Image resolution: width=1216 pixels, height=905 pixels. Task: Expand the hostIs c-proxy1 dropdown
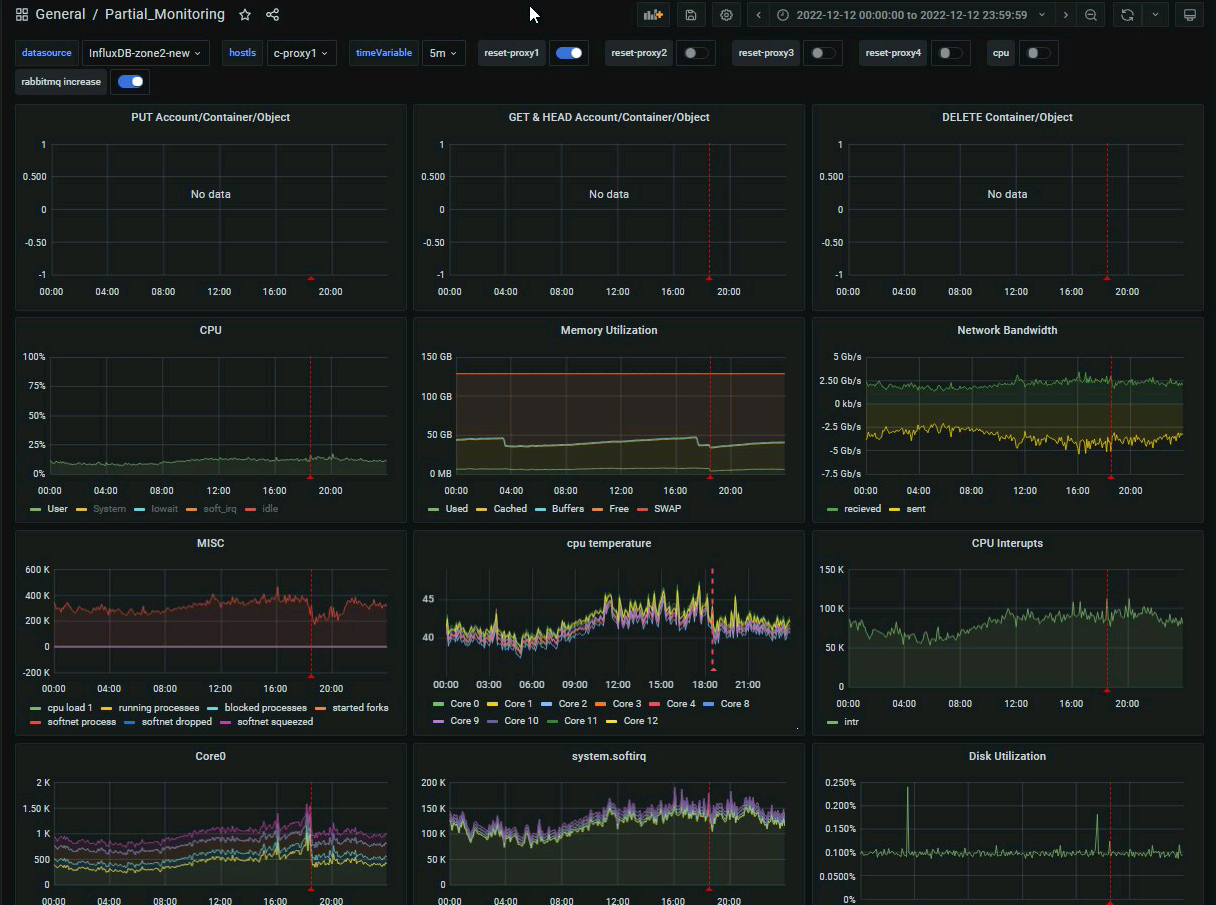(300, 53)
